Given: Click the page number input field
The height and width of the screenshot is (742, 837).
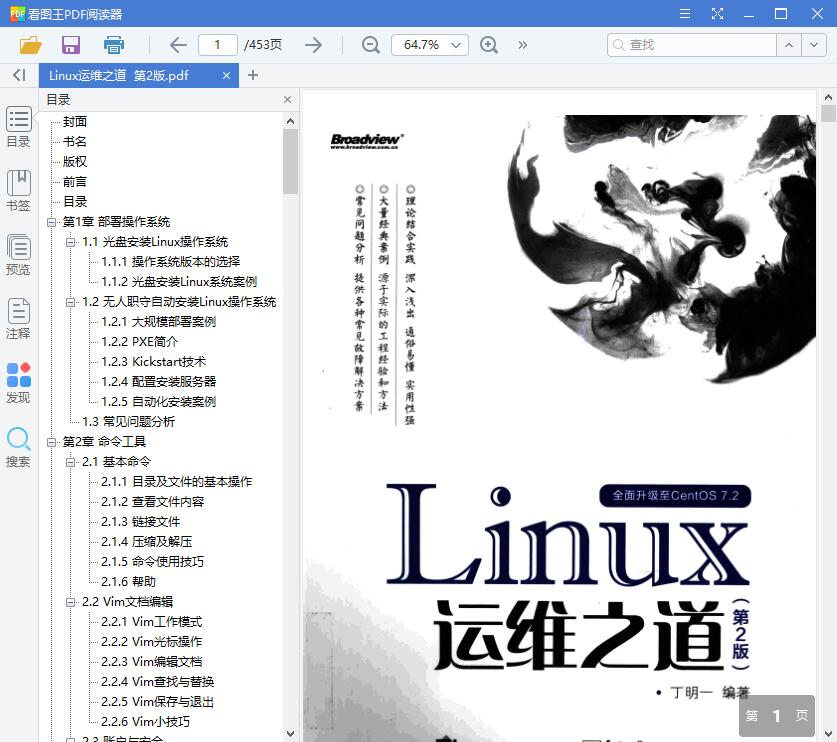Looking at the screenshot, I should click(218, 45).
